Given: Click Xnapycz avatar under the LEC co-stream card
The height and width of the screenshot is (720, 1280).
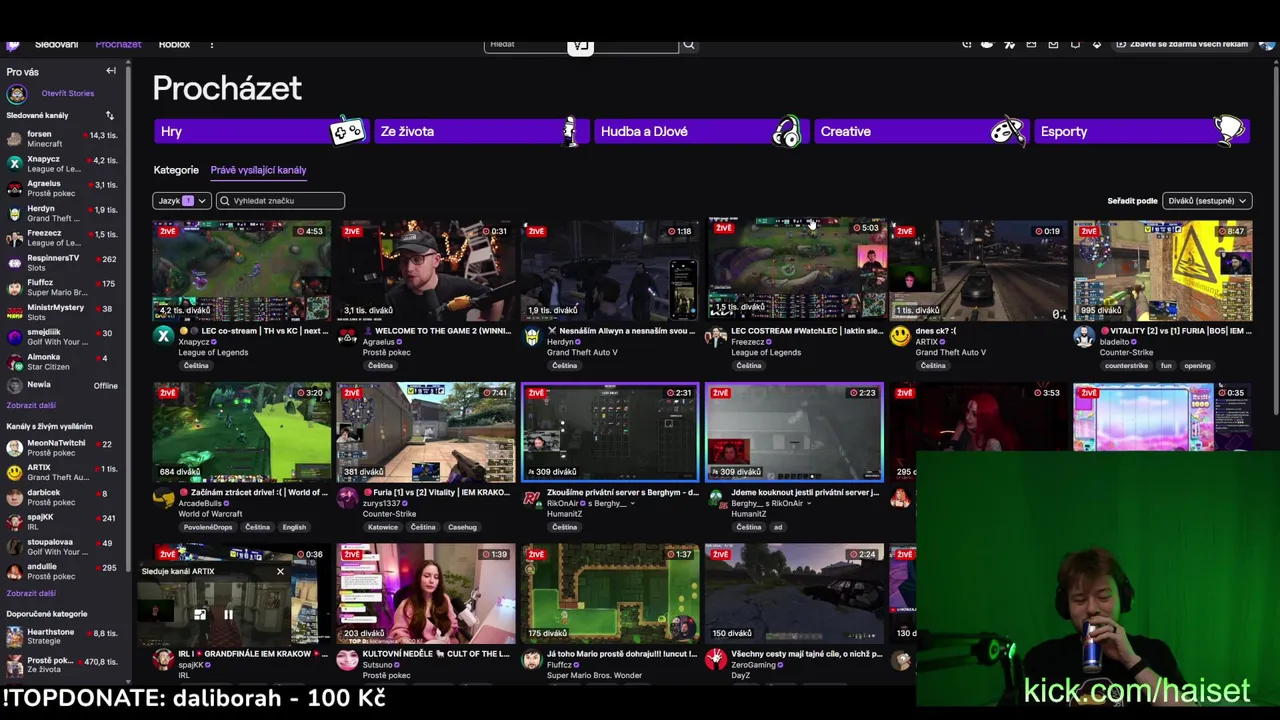Looking at the screenshot, I should (163, 336).
